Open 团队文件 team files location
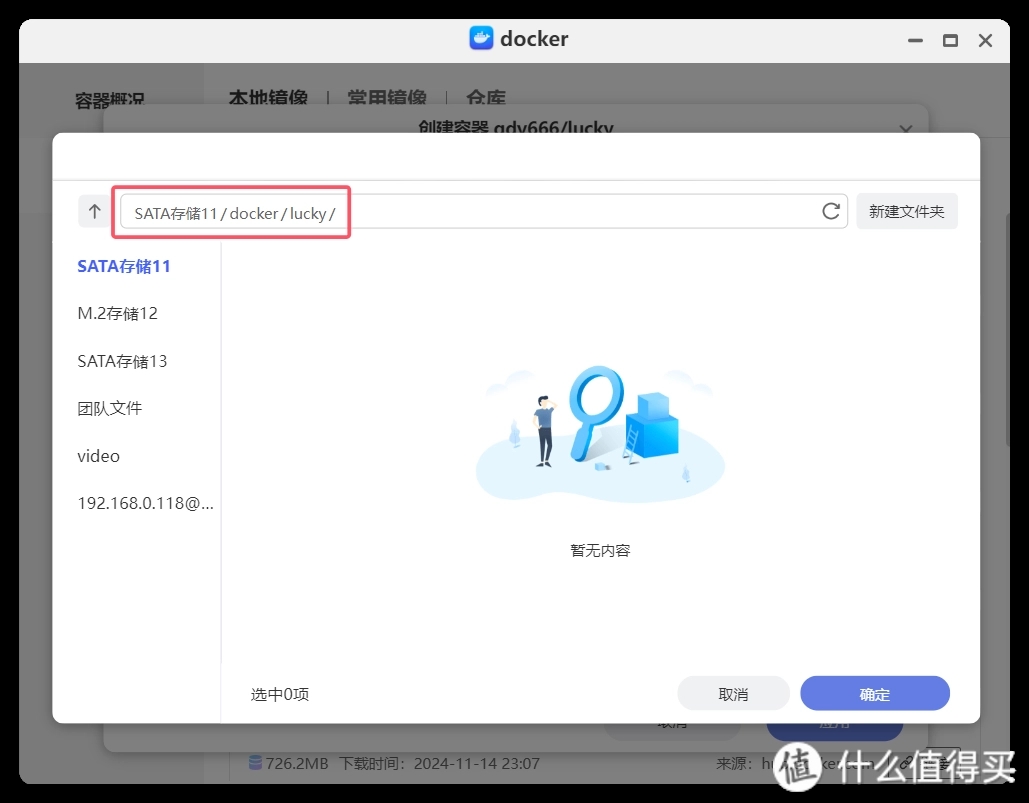 pos(110,409)
